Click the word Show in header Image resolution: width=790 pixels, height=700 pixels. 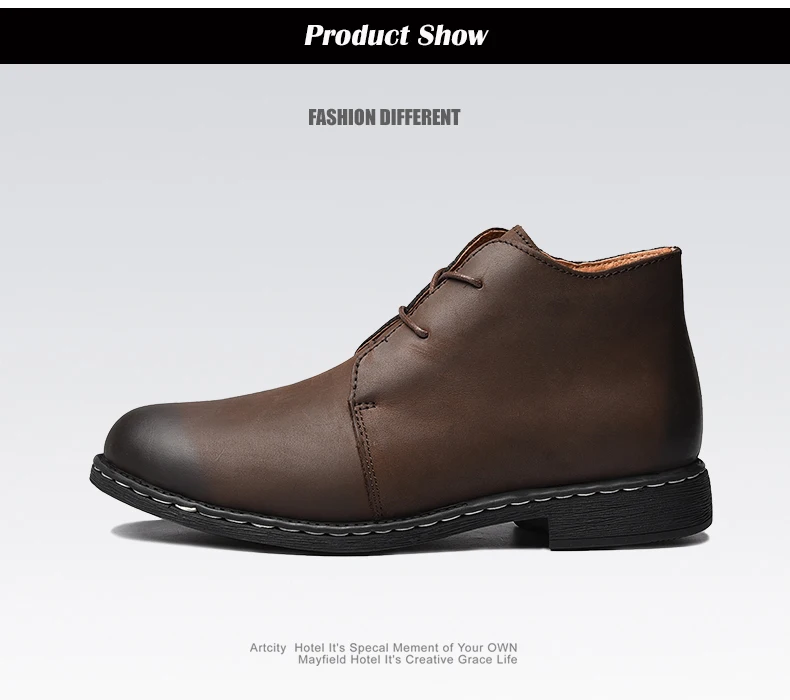[453, 35]
